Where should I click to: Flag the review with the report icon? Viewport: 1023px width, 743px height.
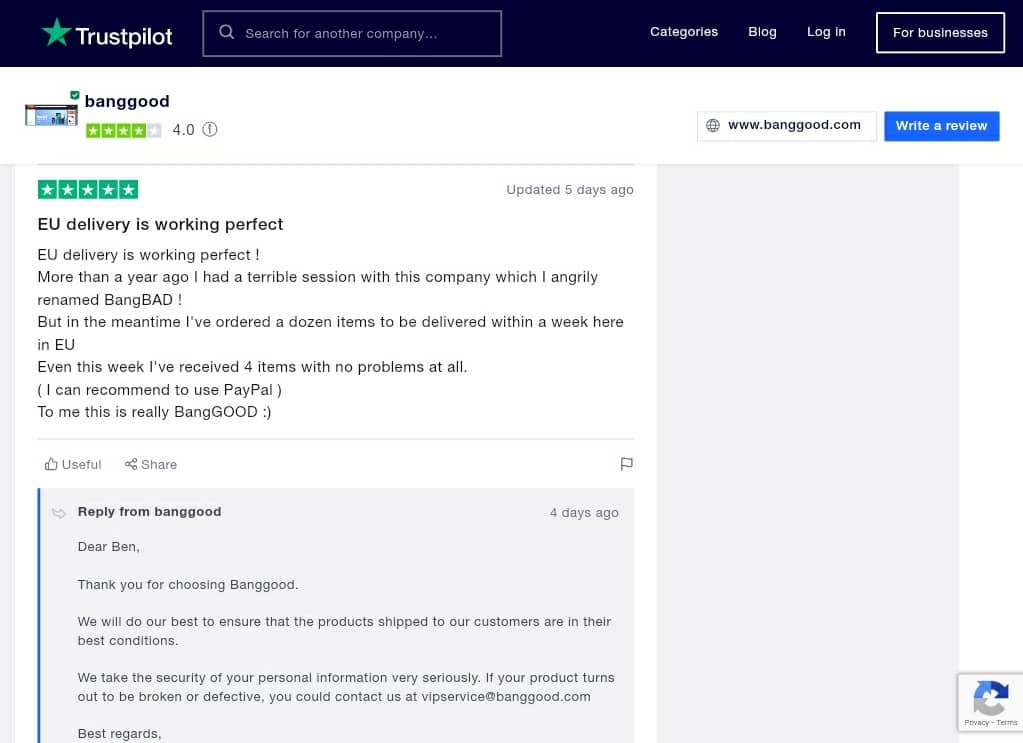[626, 464]
